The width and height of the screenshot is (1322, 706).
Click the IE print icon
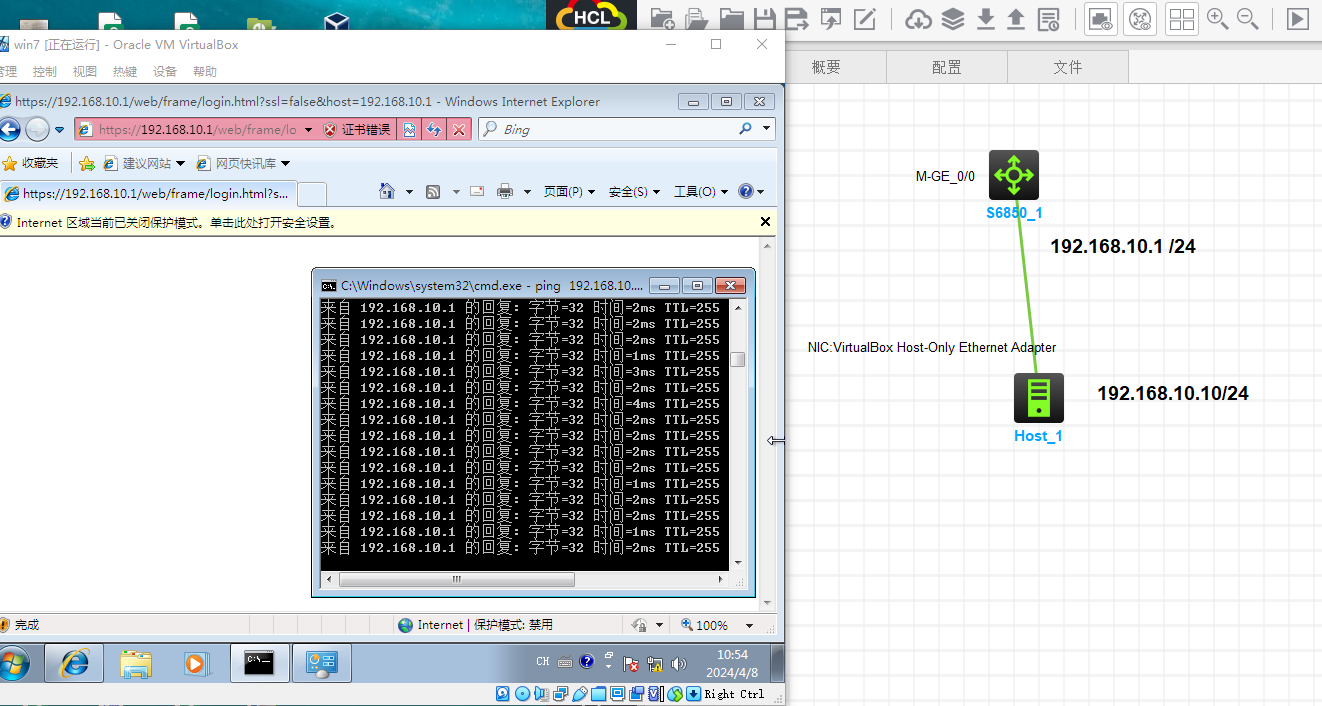[x=505, y=191]
